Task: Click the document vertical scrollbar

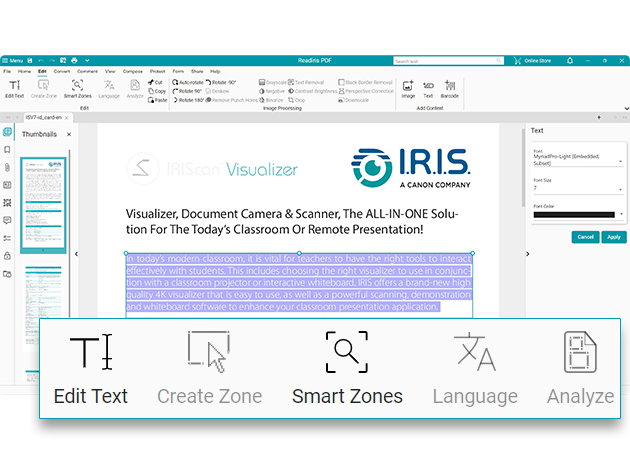Action: pyautogui.click(x=523, y=167)
